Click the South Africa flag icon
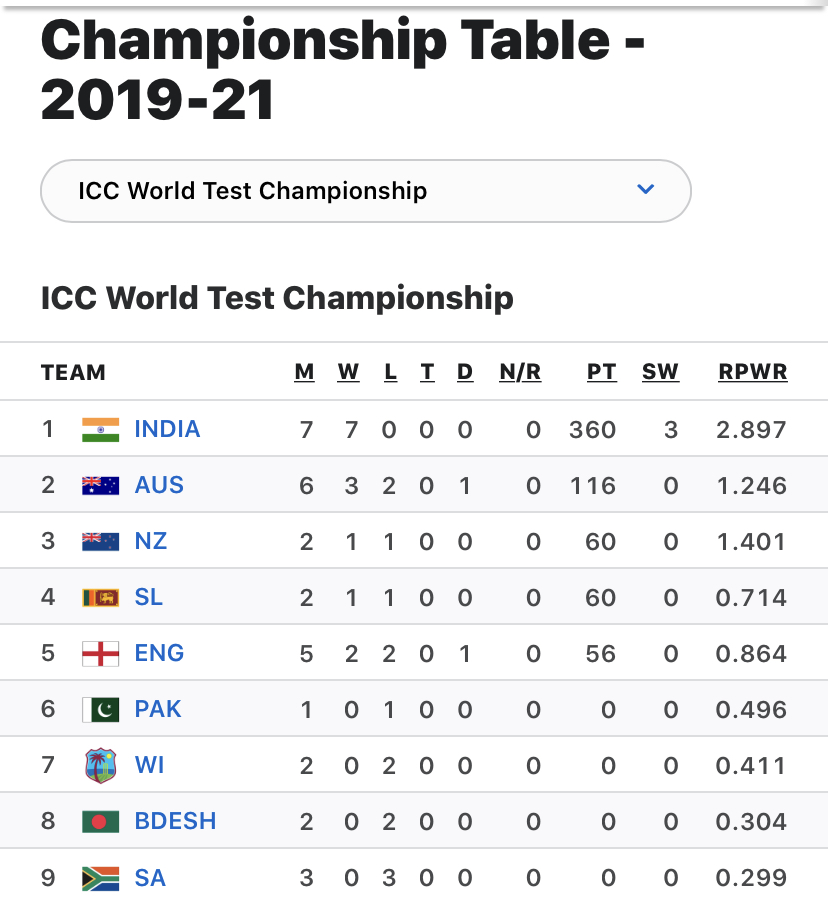The height and width of the screenshot is (922, 828). (101, 878)
